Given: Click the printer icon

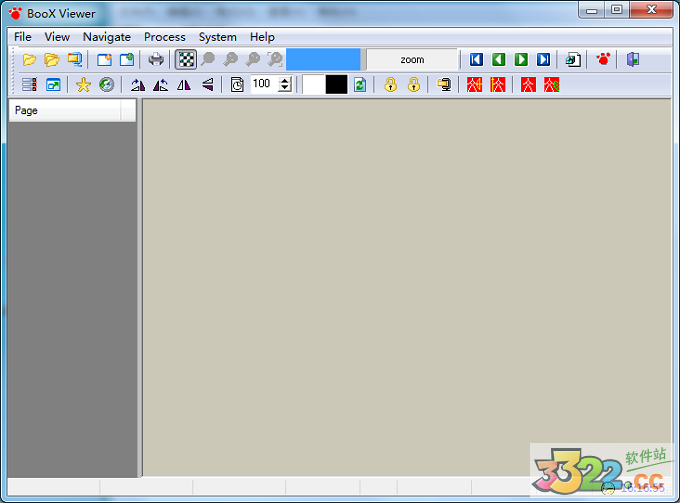Looking at the screenshot, I should coord(156,59).
